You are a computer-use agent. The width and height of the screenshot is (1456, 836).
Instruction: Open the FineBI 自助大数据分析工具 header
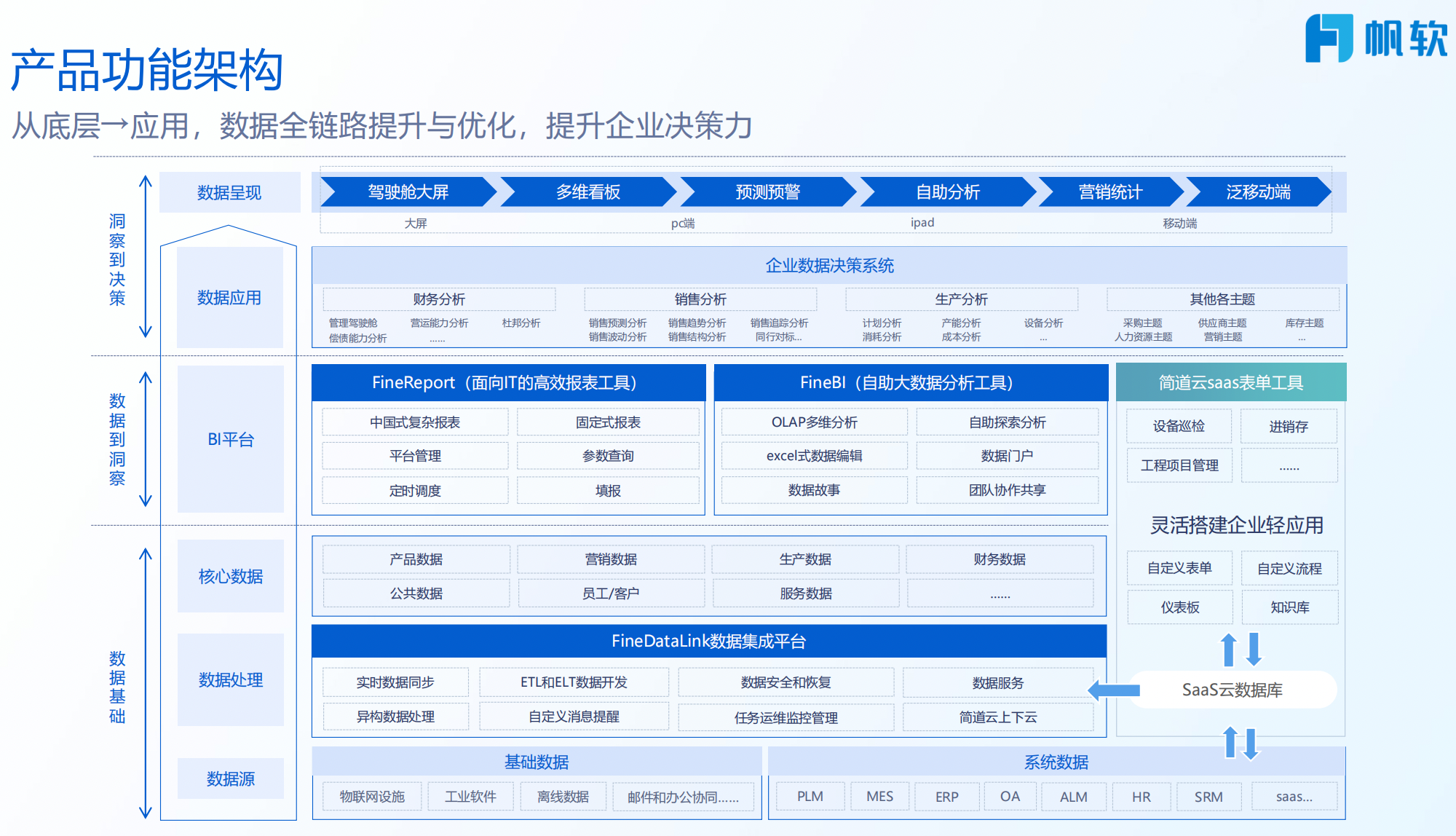point(907,382)
